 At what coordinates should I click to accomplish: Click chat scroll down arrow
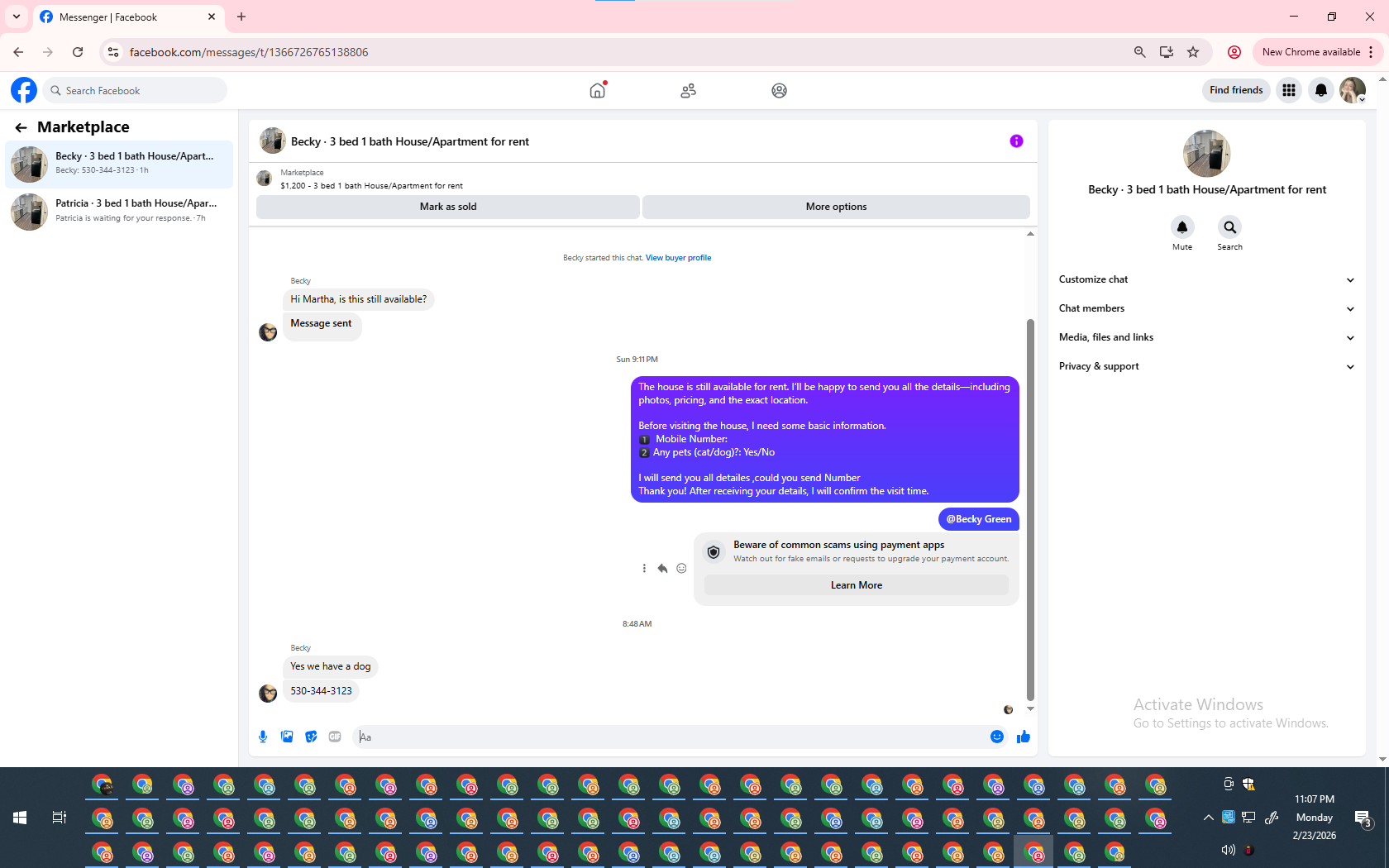[x=1030, y=708]
